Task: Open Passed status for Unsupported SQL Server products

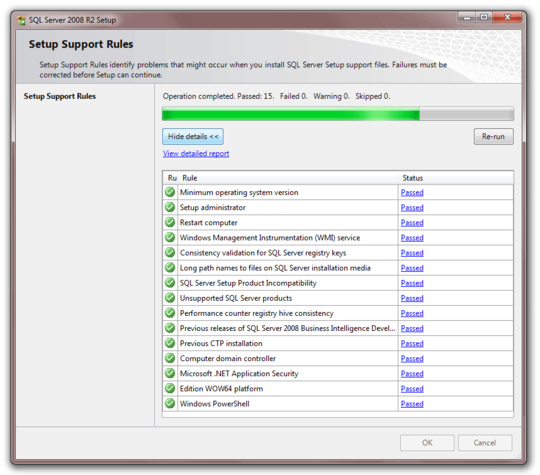Action: click(x=412, y=298)
